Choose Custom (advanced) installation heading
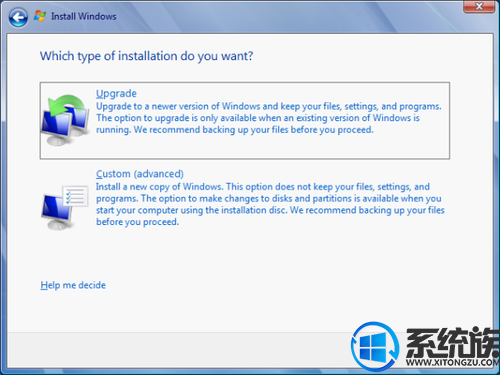 tap(140, 174)
